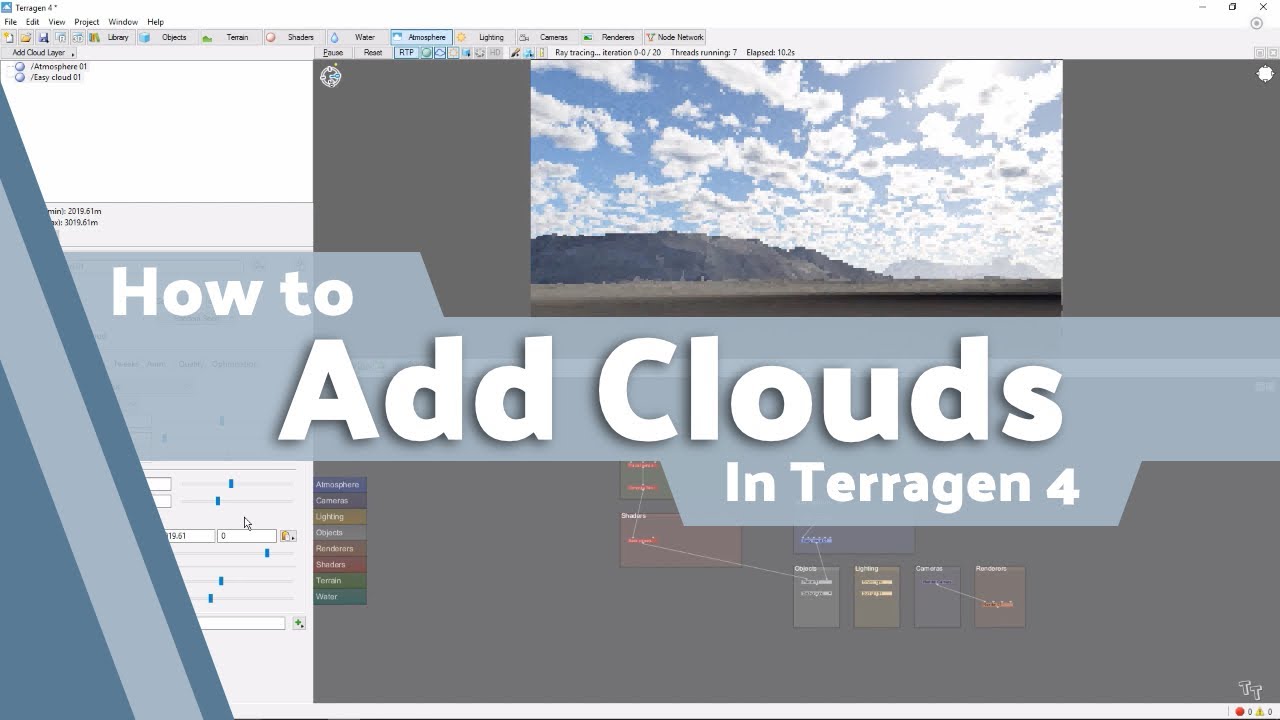
Task: Select /Easy cloud 01 in the node list
Action: click(x=55, y=77)
